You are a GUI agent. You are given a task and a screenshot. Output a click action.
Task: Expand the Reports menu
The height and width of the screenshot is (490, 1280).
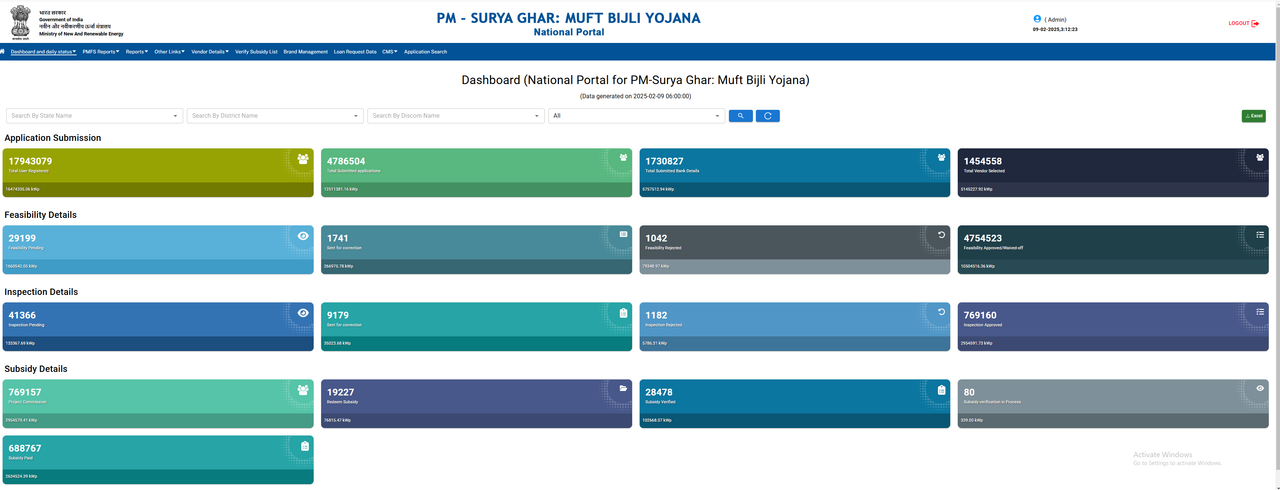point(137,51)
